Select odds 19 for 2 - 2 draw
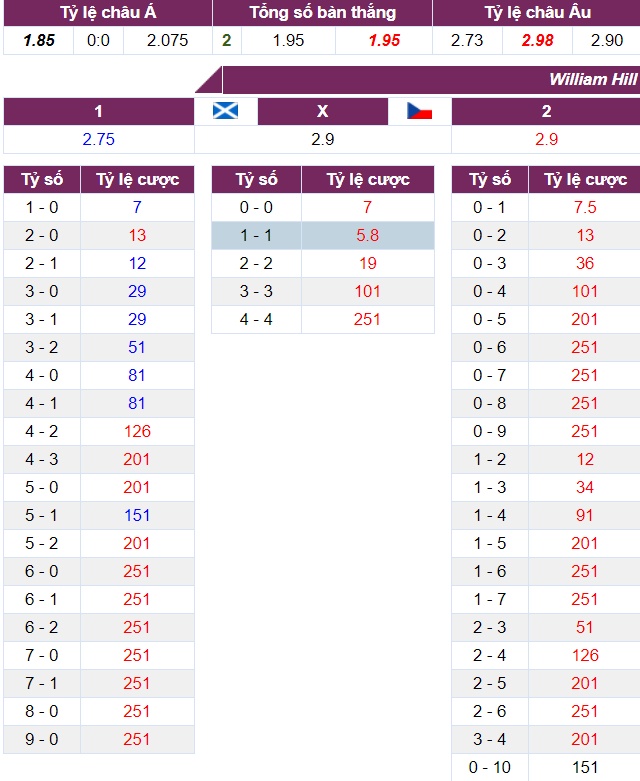 pos(367,264)
